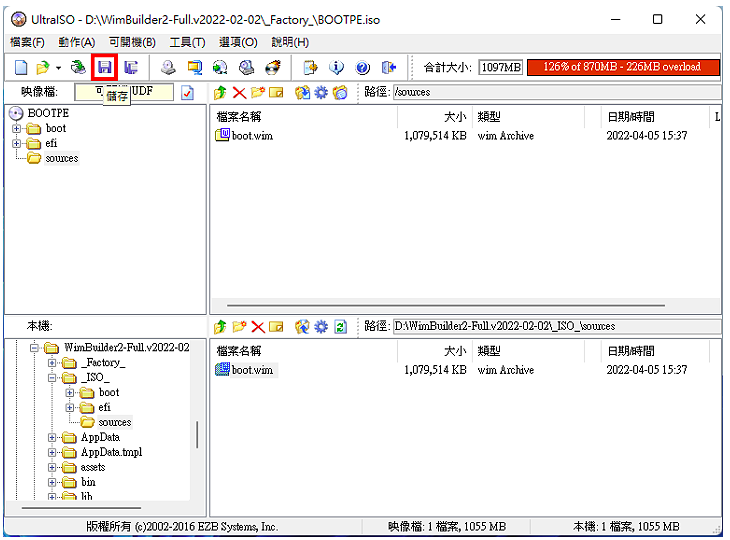Click the Open file folder icon
Screen dimensions: 730x540
point(43,68)
